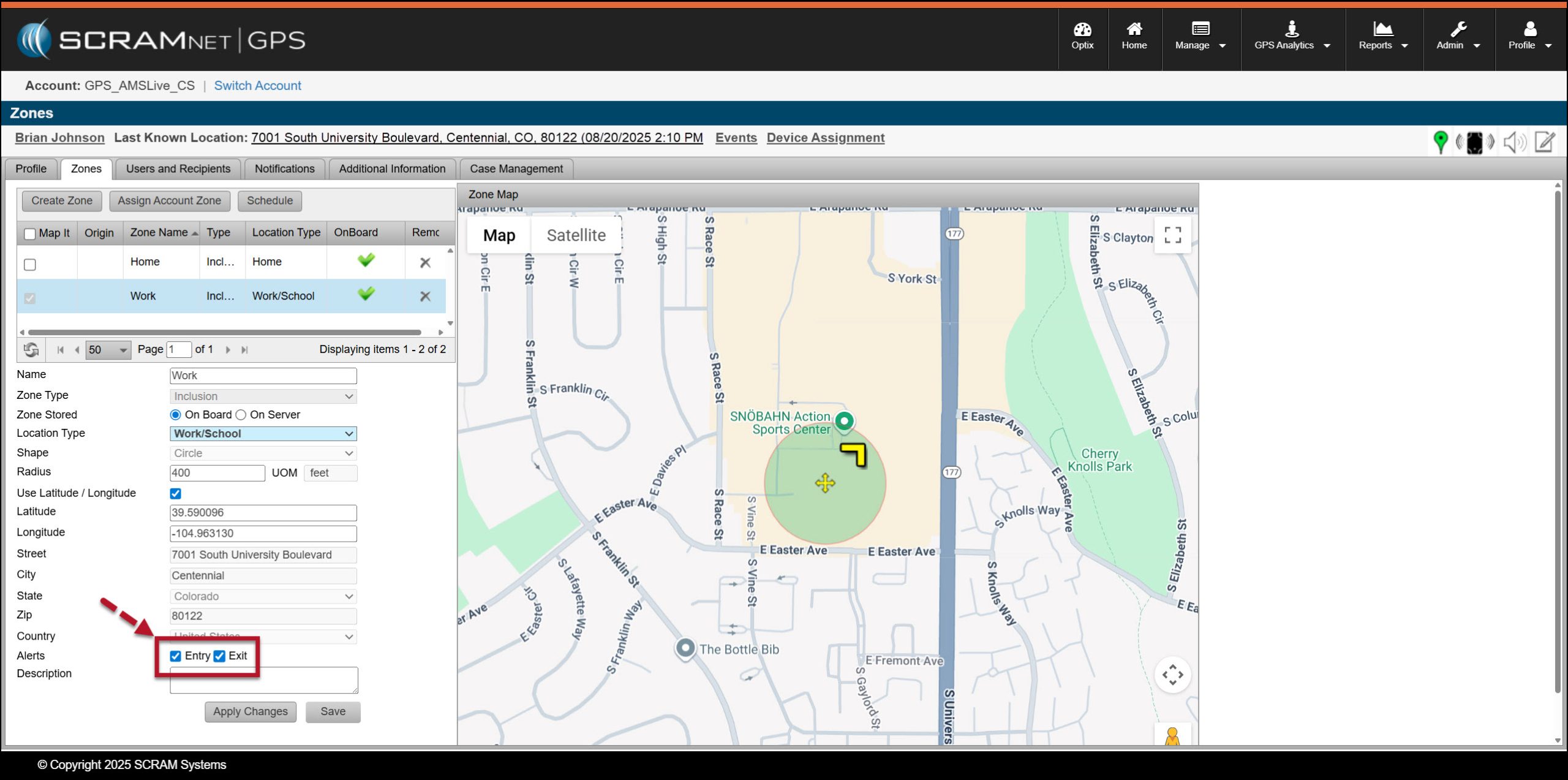Toggle fullscreen view on Zone Map

[x=1172, y=235]
